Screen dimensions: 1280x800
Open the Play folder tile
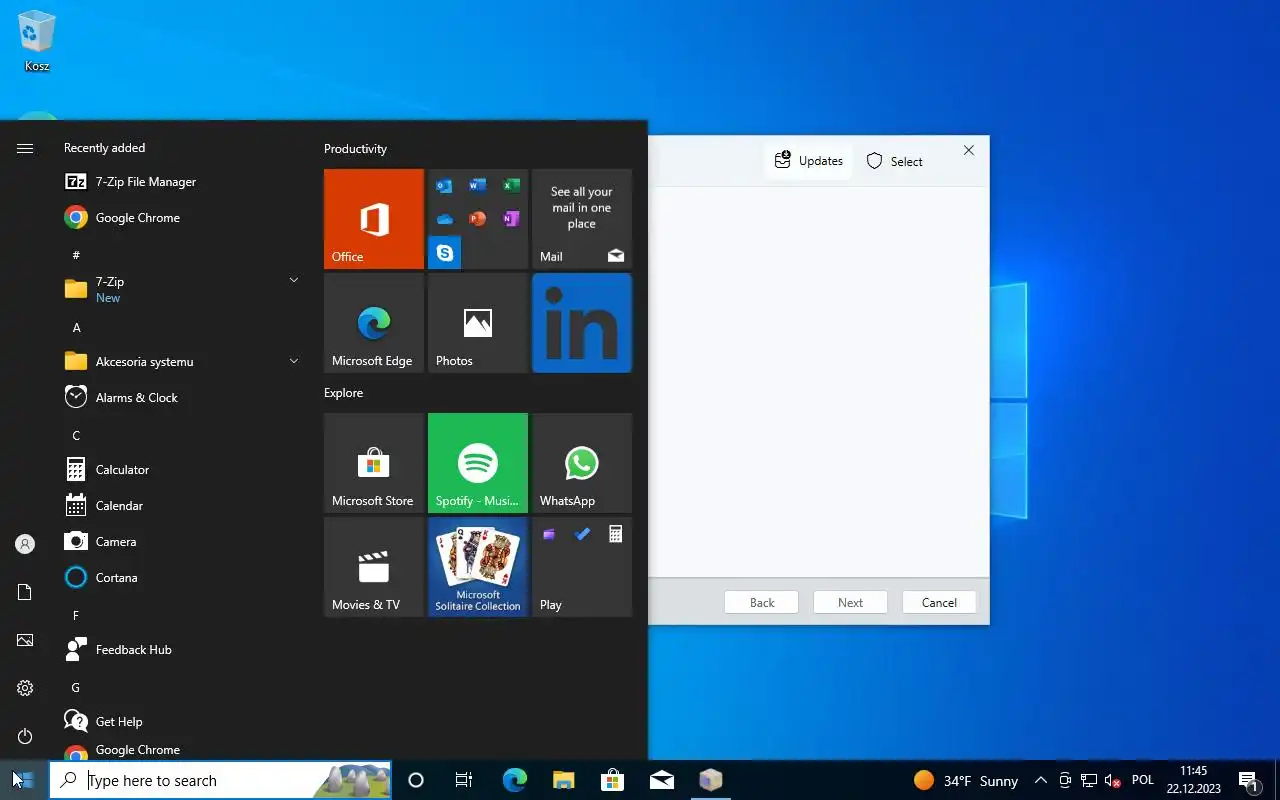point(582,567)
